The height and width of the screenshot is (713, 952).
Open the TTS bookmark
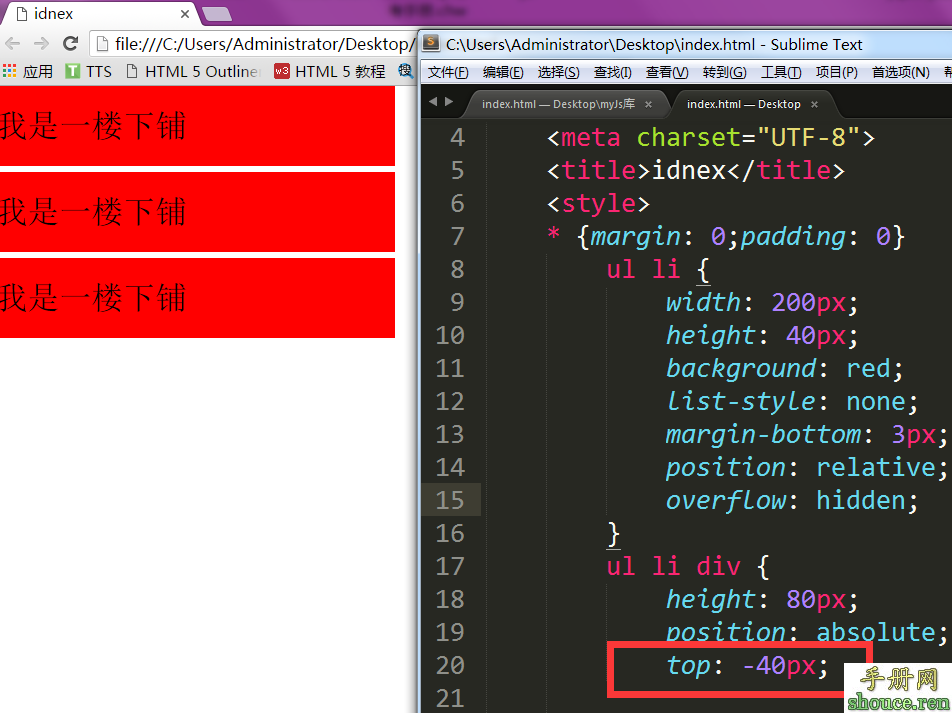88,71
